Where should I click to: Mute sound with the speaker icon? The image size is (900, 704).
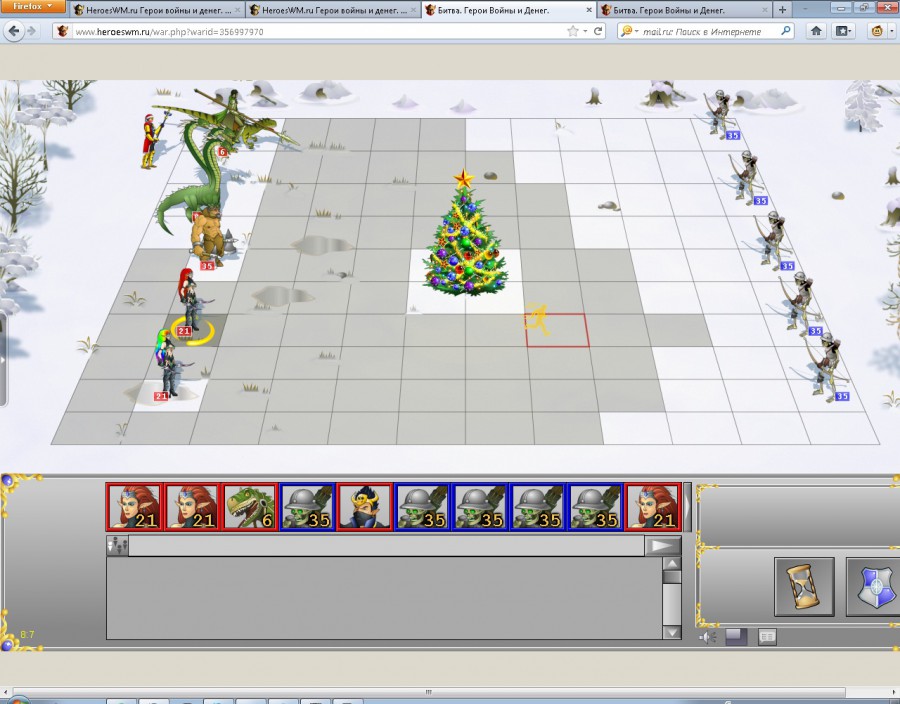click(x=708, y=637)
